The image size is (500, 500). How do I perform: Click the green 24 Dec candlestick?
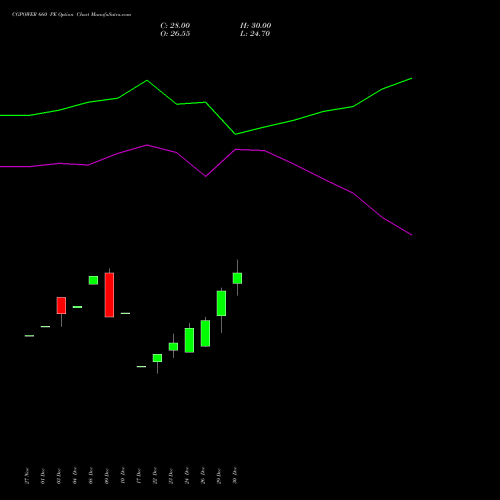pyautogui.click(x=189, y=340)
